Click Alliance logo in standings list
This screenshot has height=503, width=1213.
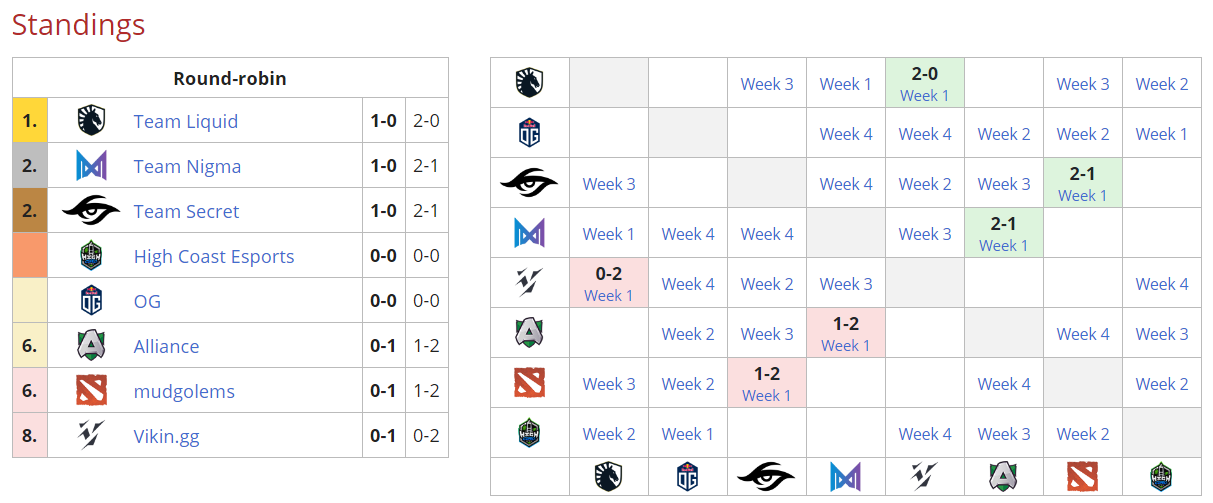point(91,346)
